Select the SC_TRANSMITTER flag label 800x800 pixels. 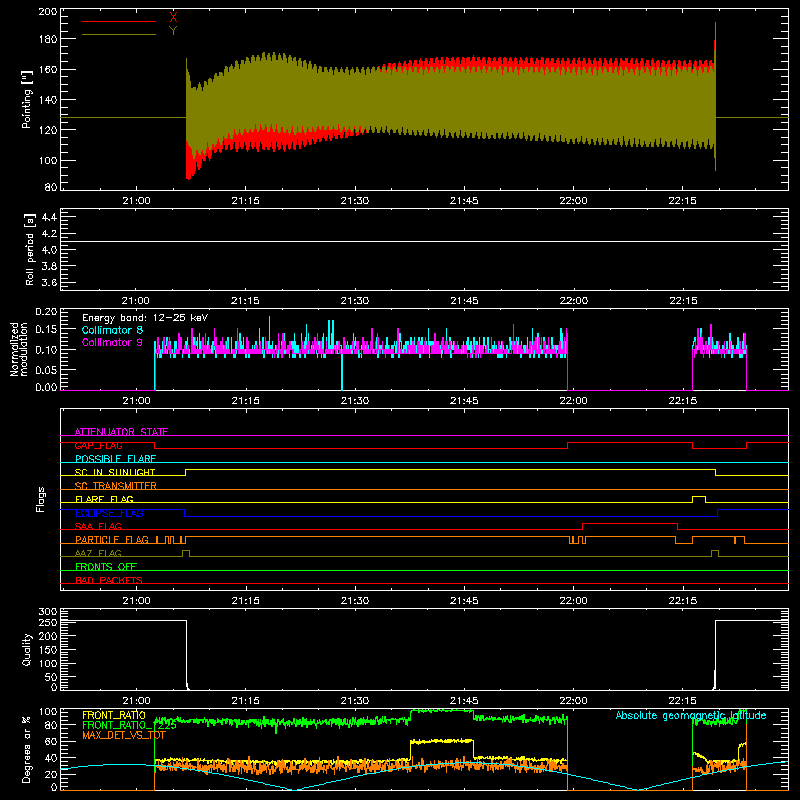[x=116, y=486]
